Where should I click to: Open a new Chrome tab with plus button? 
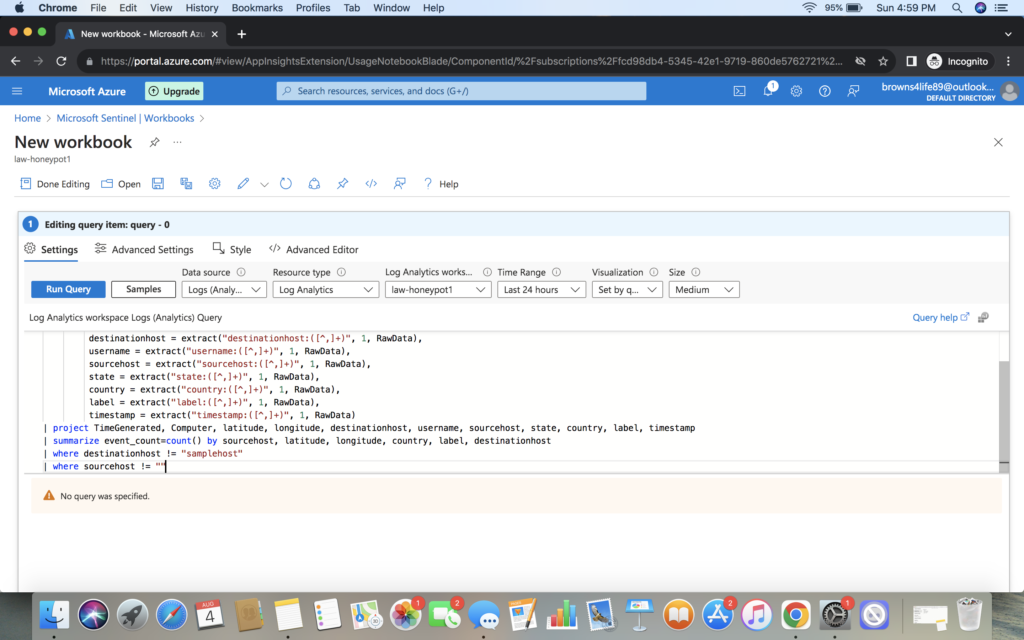pyautogui.click(x=242, y=34)
